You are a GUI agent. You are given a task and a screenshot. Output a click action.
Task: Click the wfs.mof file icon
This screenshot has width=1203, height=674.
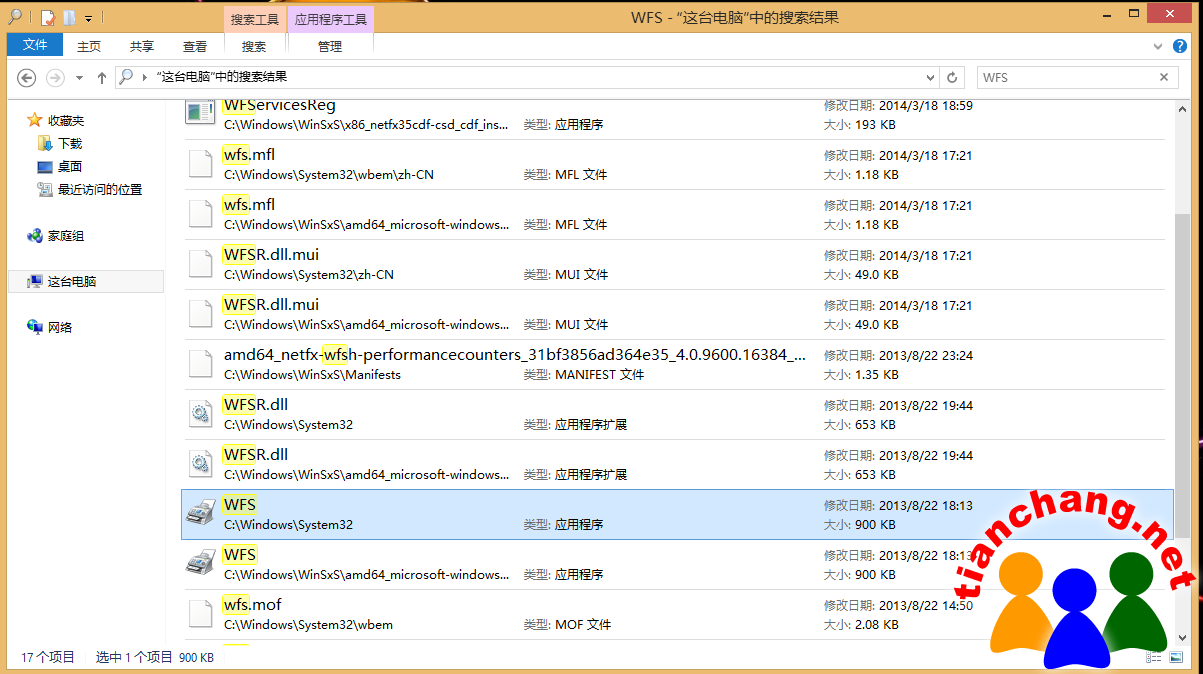click(x=201, y=614)
